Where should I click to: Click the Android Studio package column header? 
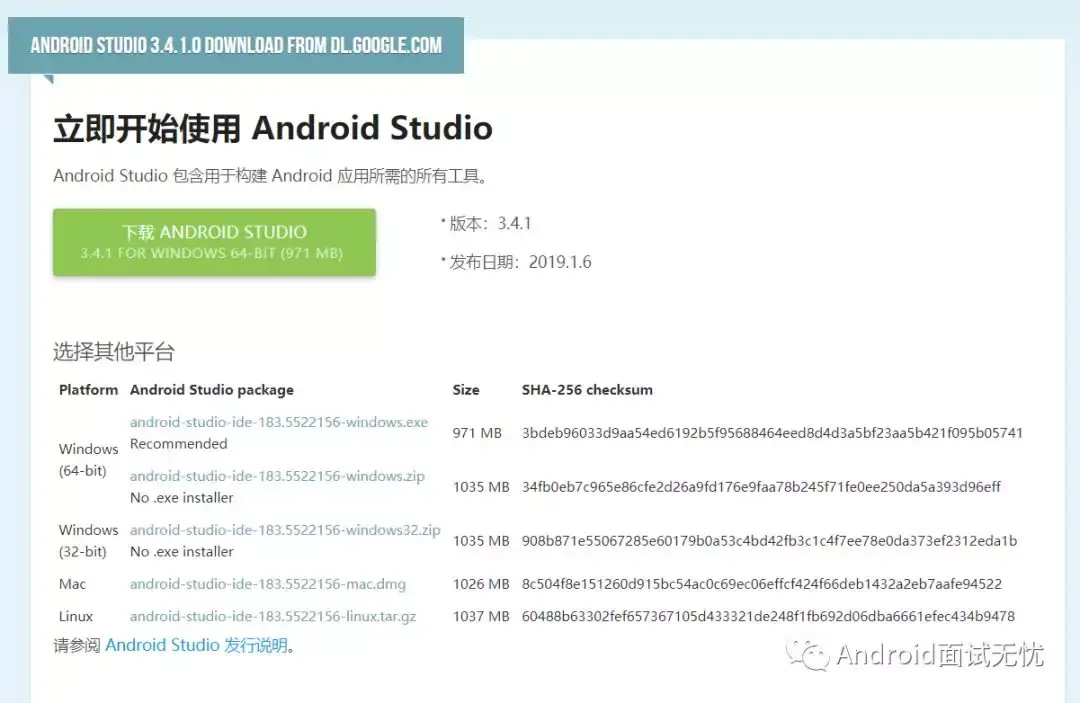point(211,390)
